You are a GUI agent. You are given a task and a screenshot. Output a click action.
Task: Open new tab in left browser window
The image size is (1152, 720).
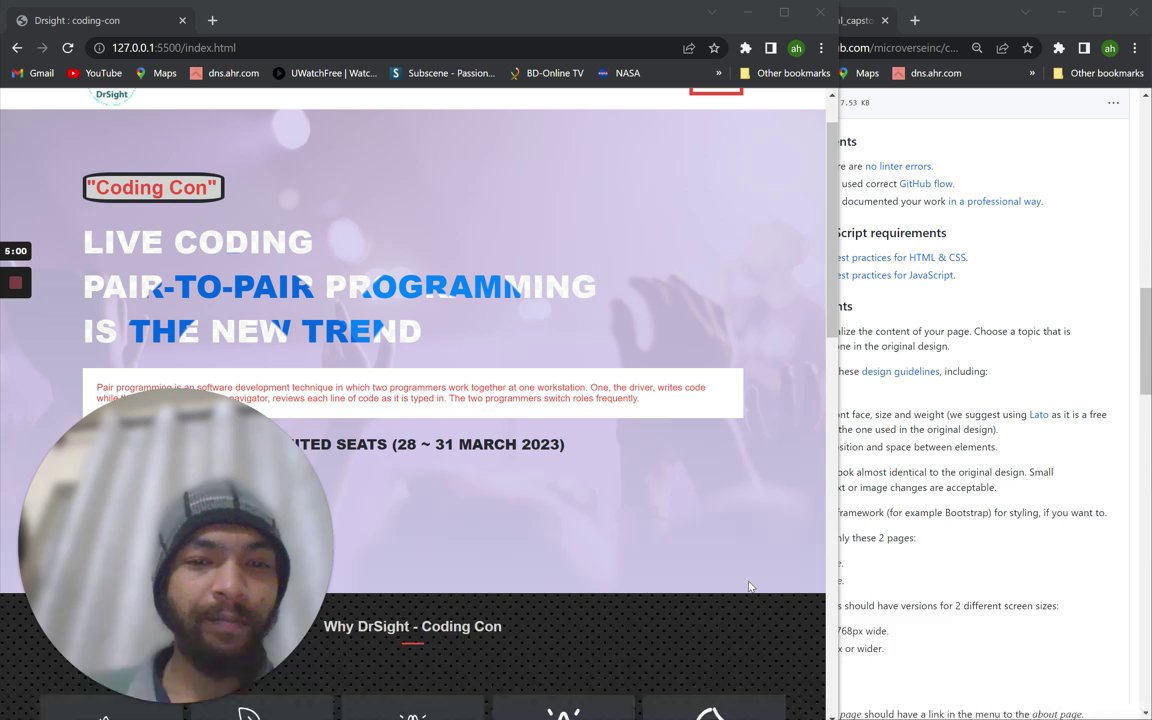(212, 21)
